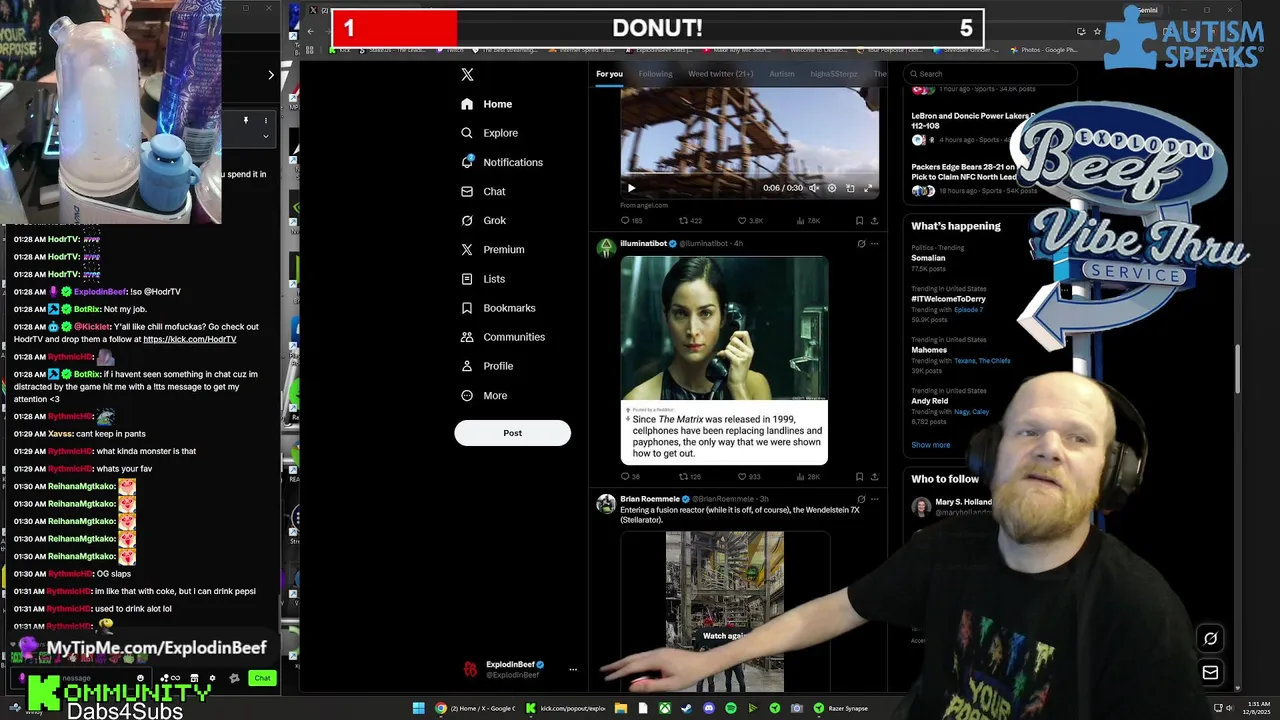Repost the angel.com video post (422)

(x=690, y=221)
